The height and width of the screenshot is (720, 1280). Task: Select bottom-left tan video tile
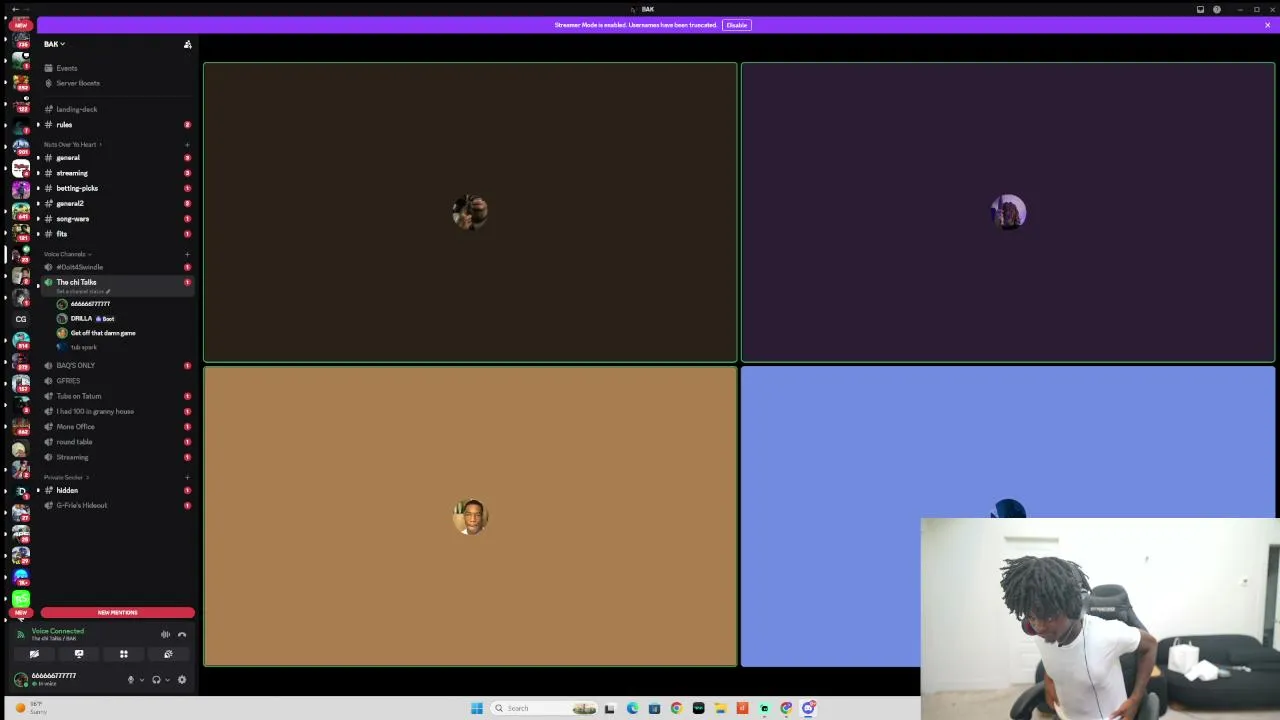click(x=470, y=516)
